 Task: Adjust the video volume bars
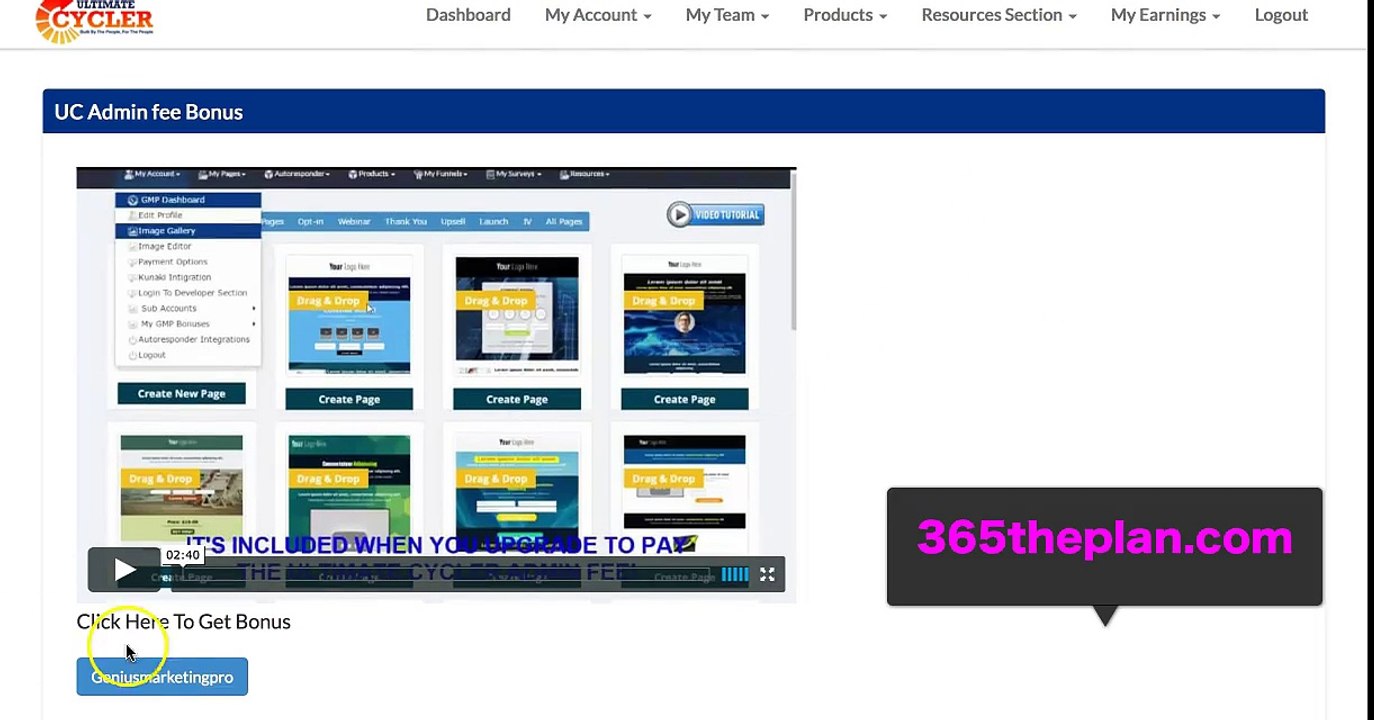pyautogui.click(x=734, y=574)
